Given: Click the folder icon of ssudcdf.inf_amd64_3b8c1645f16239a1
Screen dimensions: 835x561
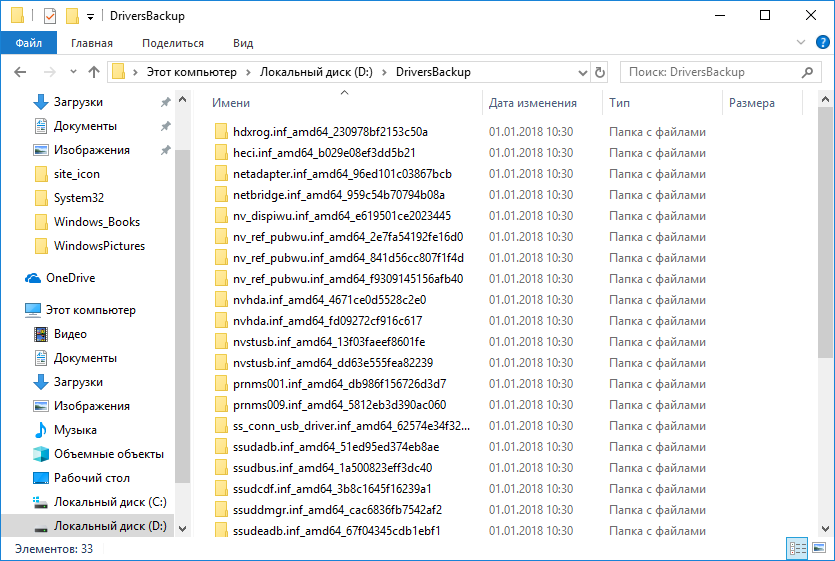Looking at the screenshot, I should click(221, 489).
